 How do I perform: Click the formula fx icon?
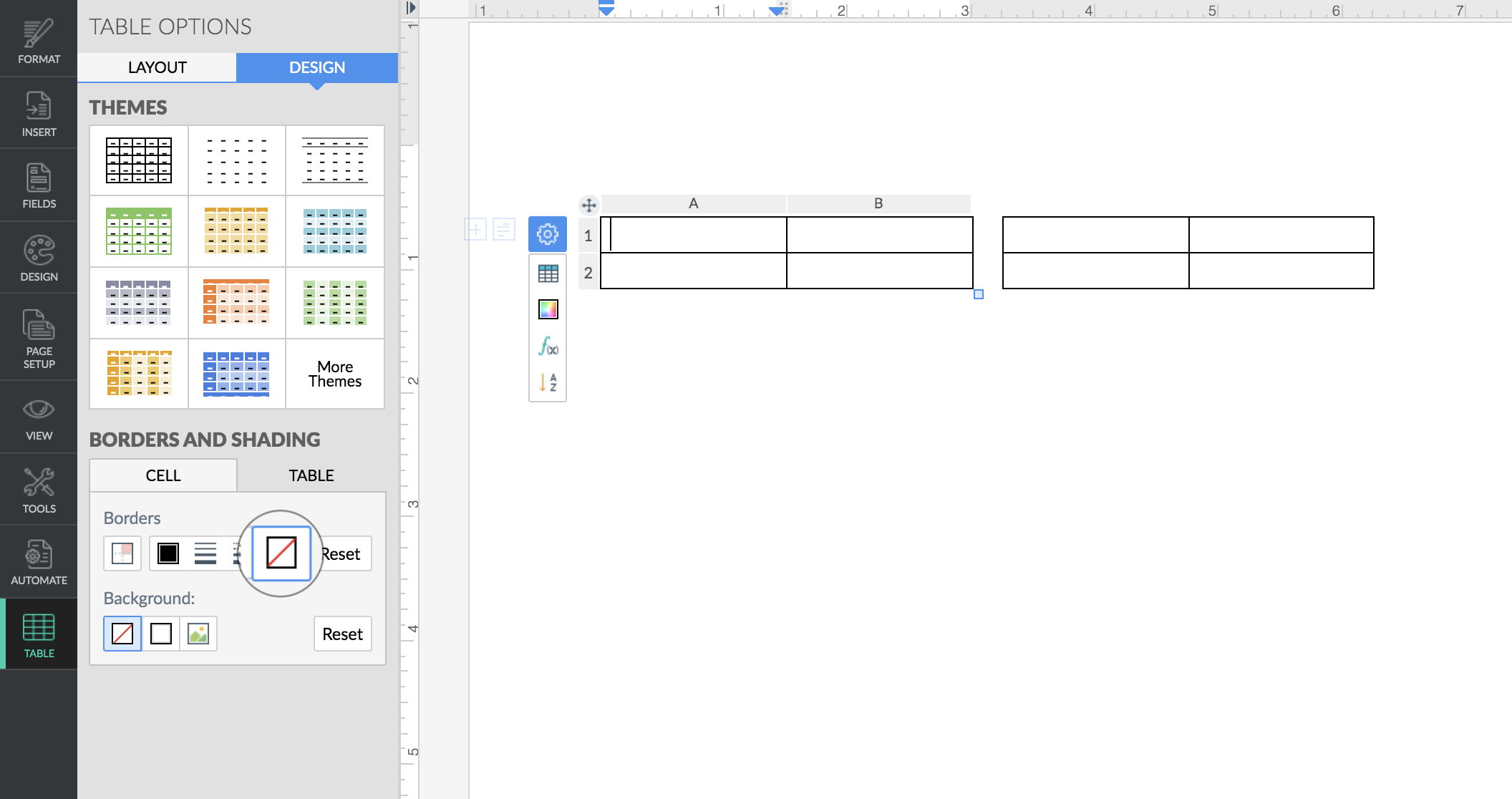pos(548,347)
